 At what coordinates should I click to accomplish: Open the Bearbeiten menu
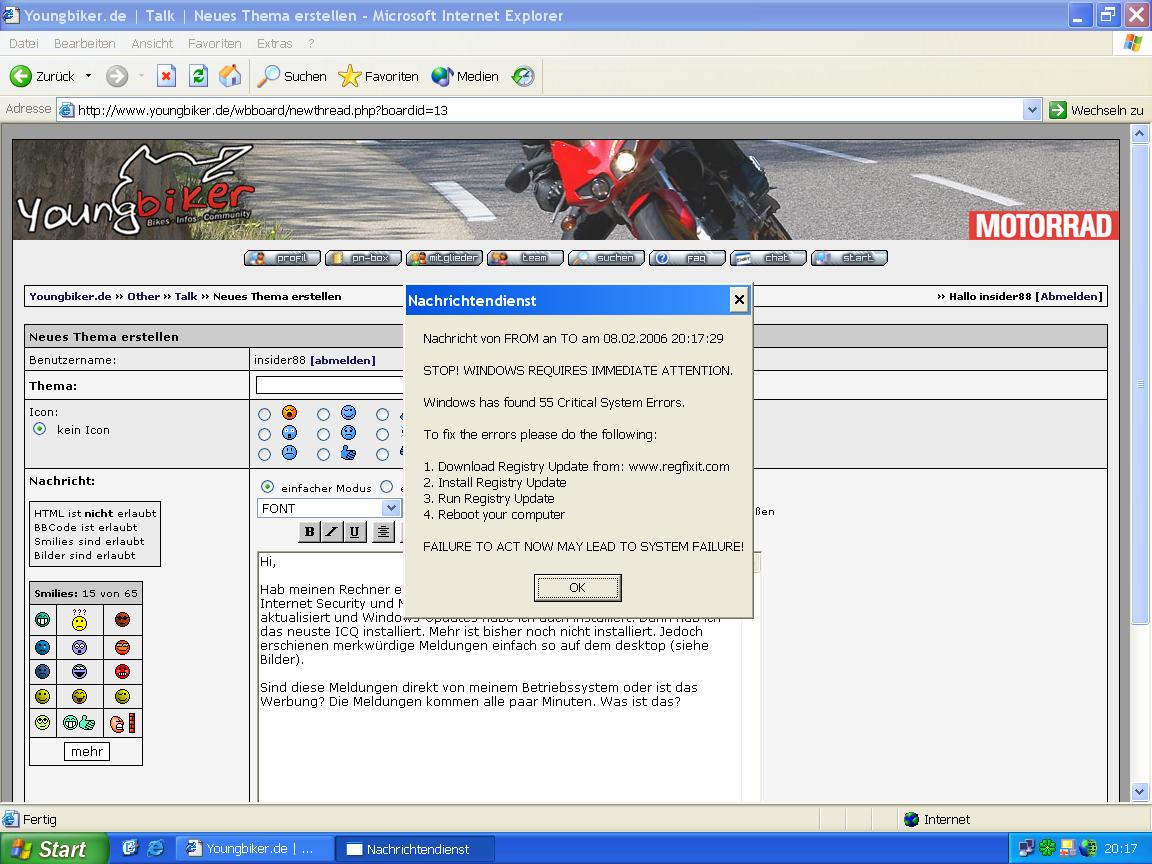coord(84,43)
